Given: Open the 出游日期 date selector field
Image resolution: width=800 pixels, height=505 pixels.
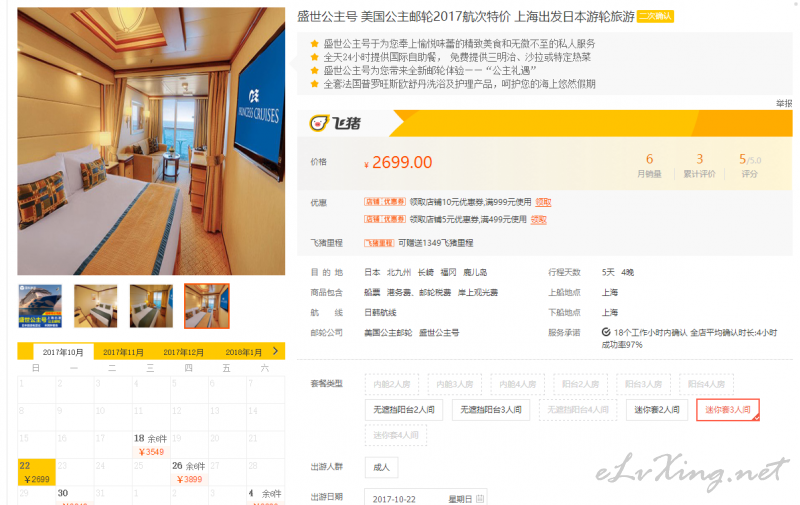Looking at the screenshot, I should [x=426, y=498].
